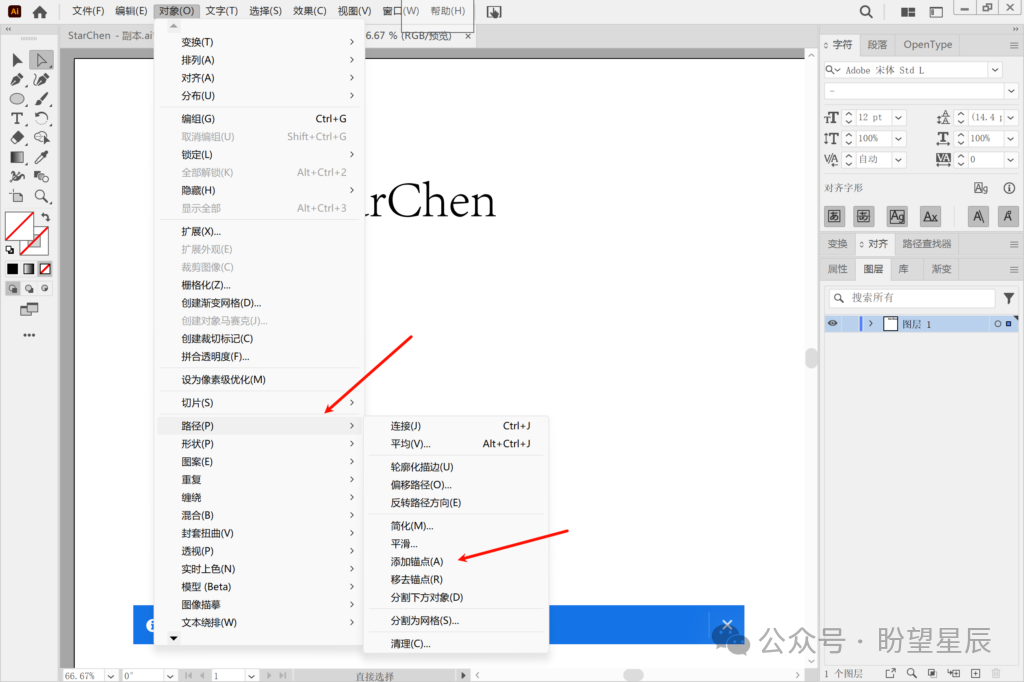Open the 文字(T) menu

click(x=221, y=11)
